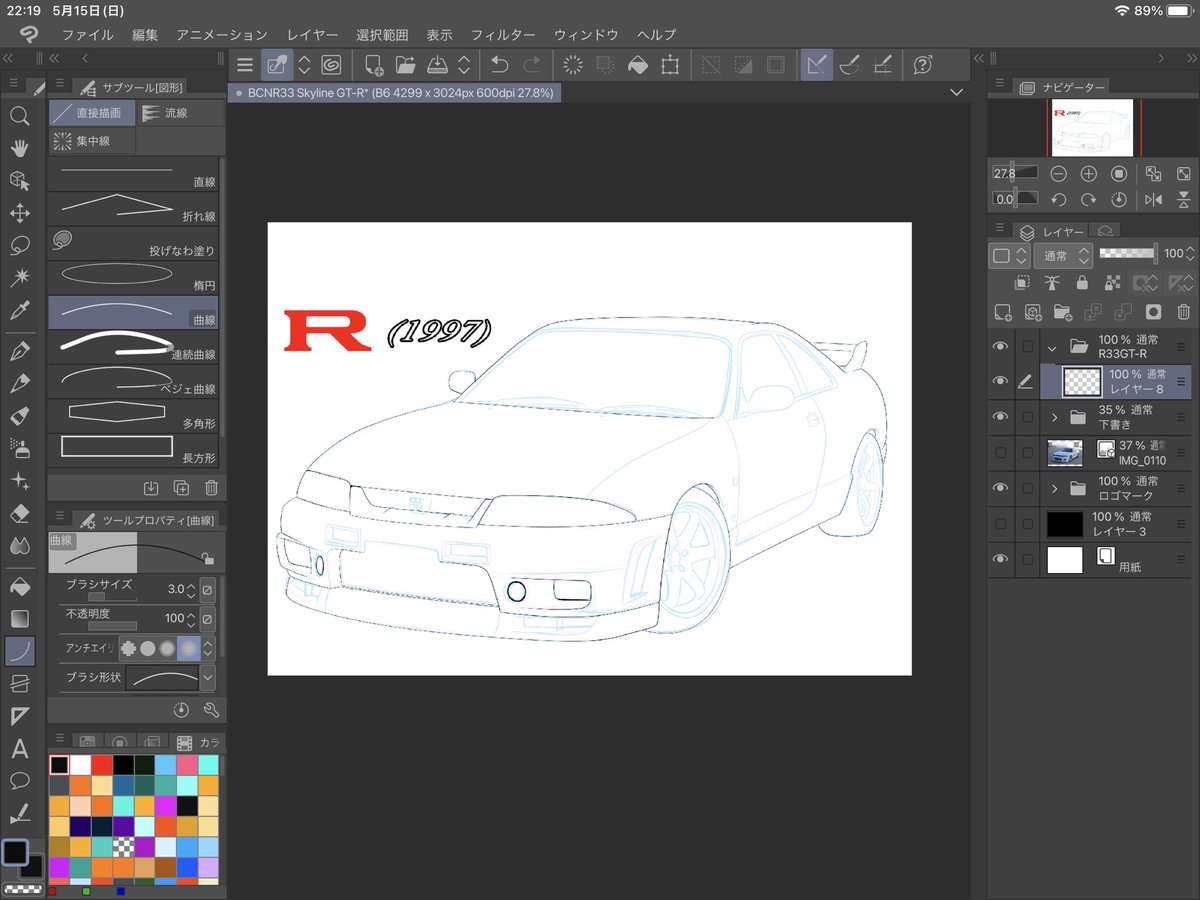Image resolution: width=1200 pixels, height=900 pixels.
Task: Select the Eraser tool
Action: [x=19, y=513]
